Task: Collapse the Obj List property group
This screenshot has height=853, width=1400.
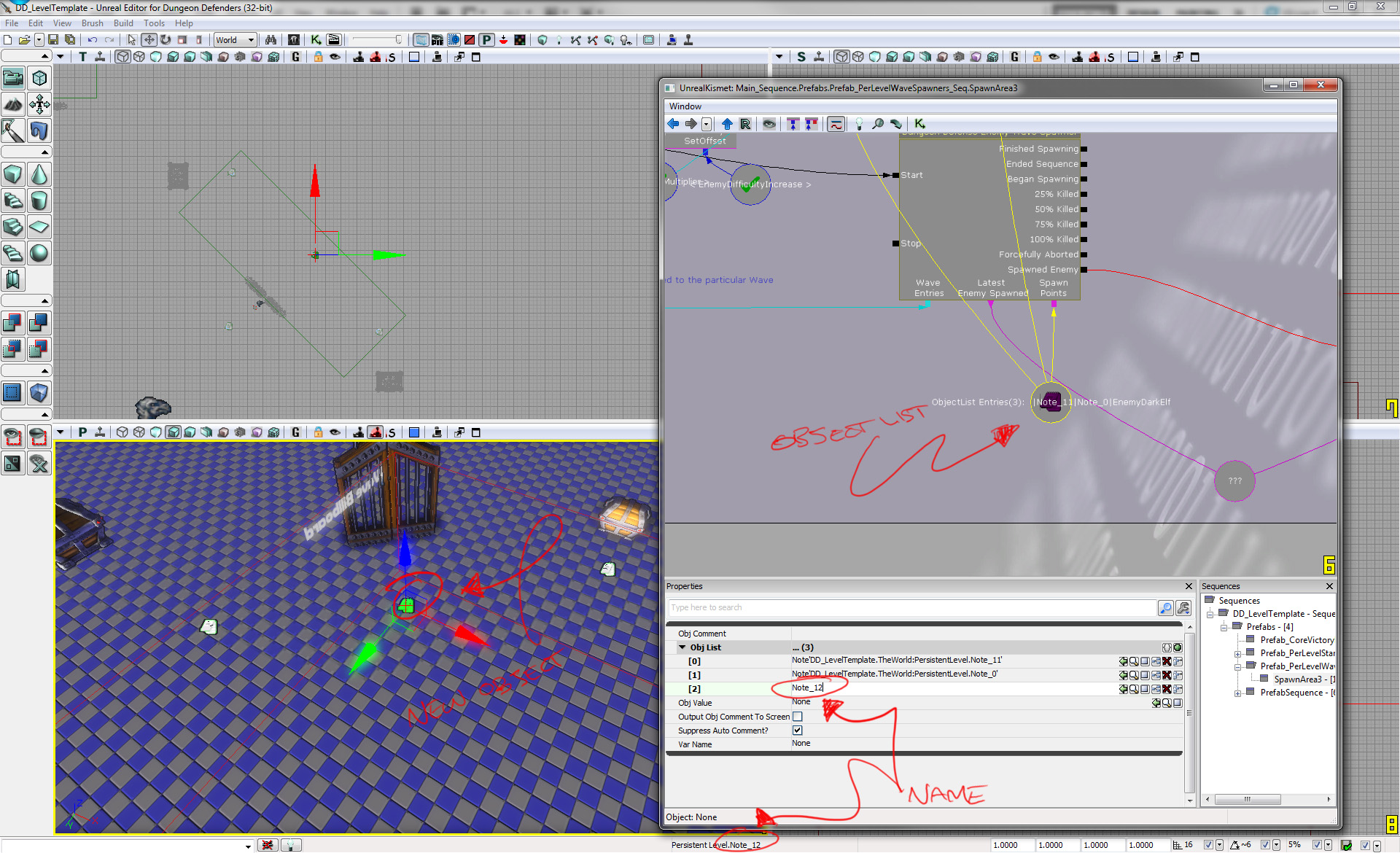Action: coord(682,647)
